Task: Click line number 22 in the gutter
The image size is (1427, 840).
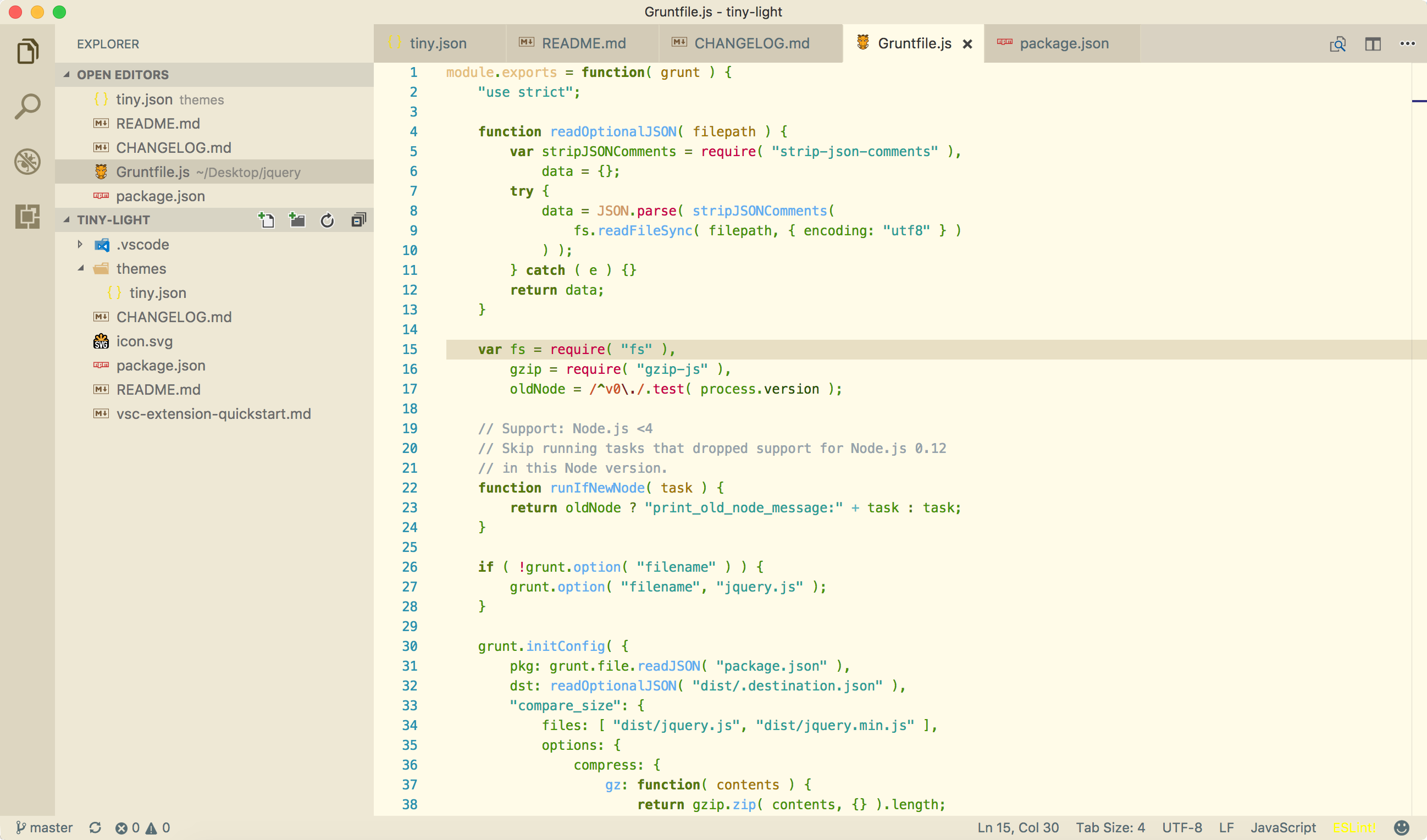Action: [x=410, y=488]
